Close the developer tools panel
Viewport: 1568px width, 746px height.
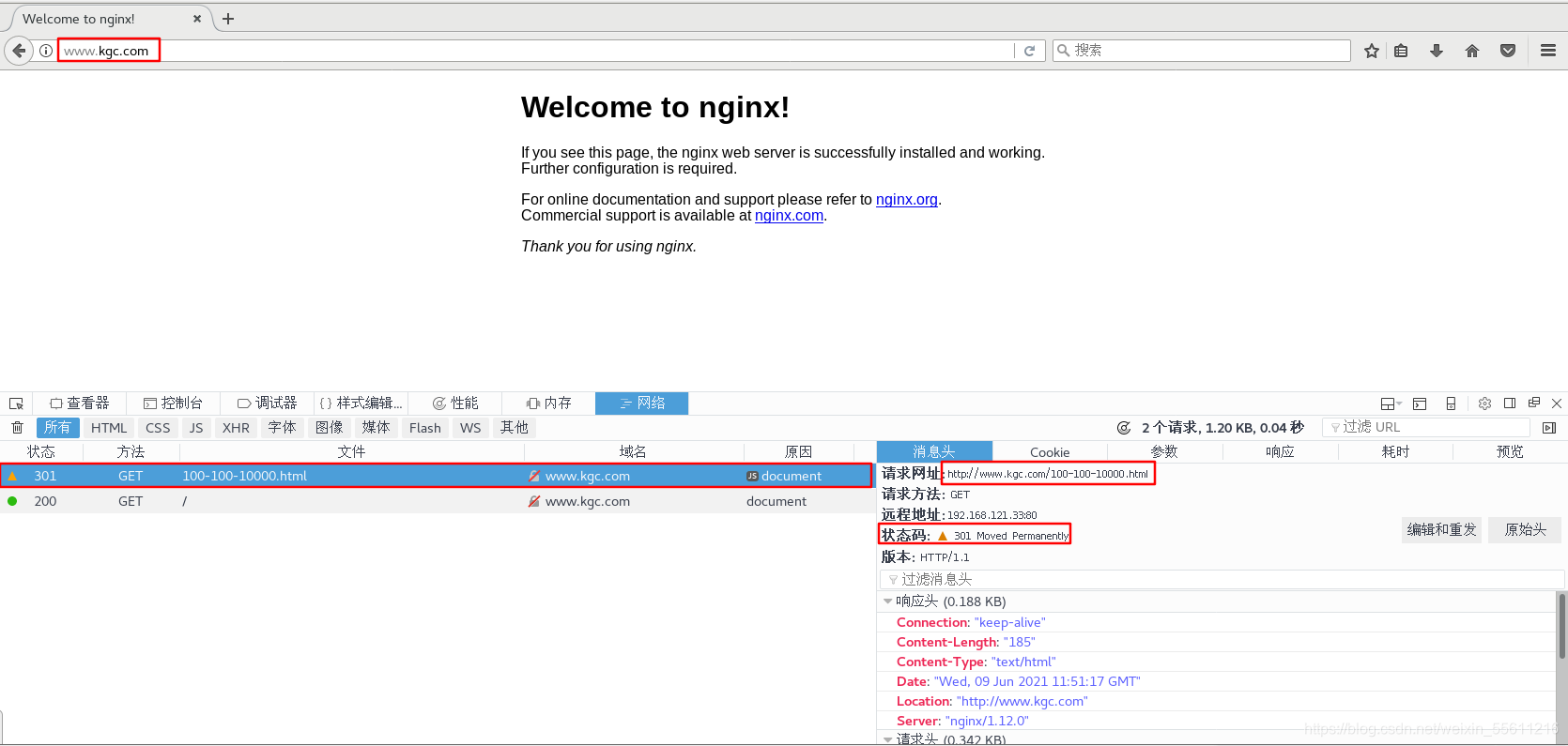tap(1557, 403)
